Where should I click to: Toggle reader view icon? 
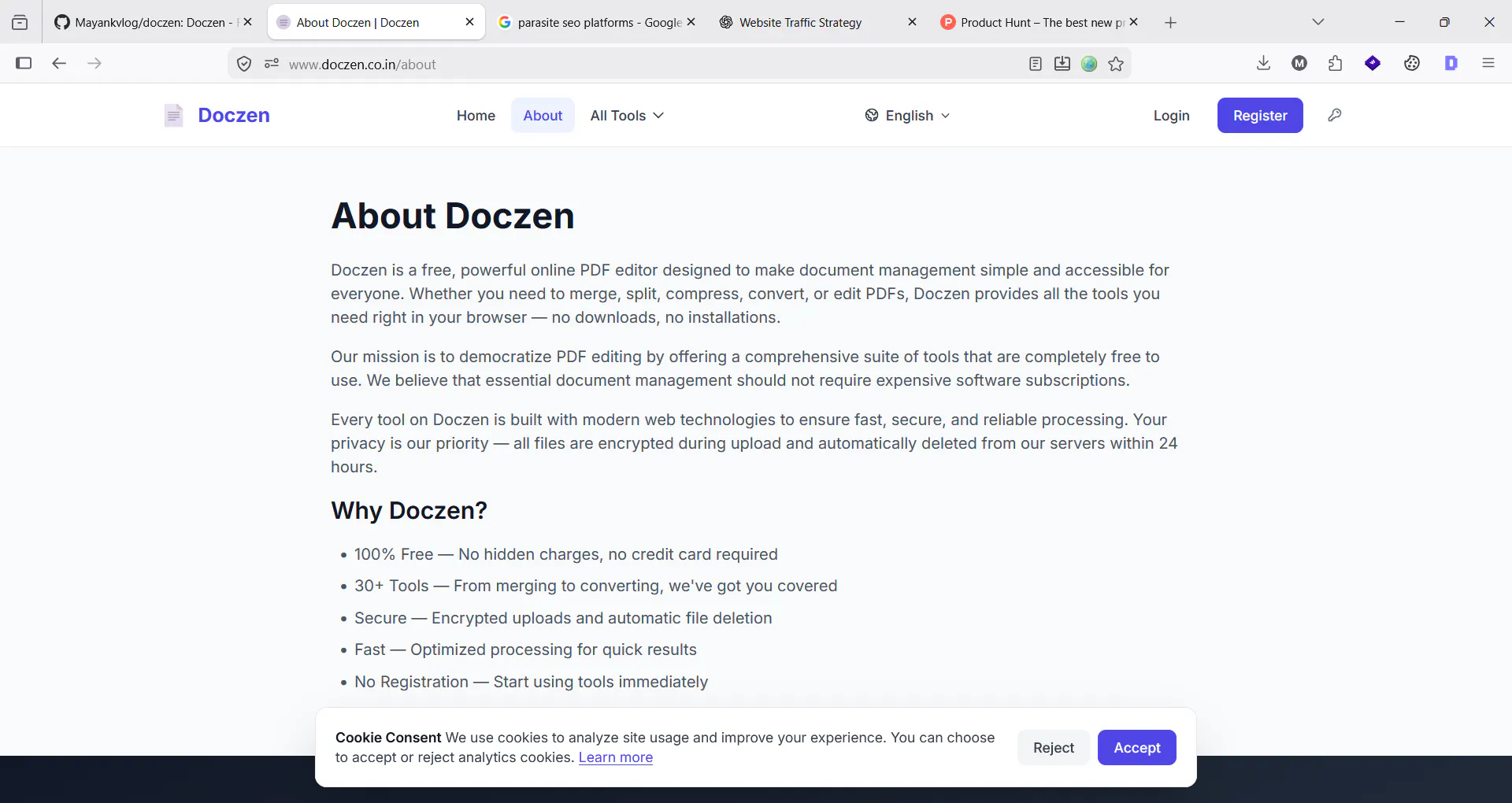click(x=1036, y=64)
